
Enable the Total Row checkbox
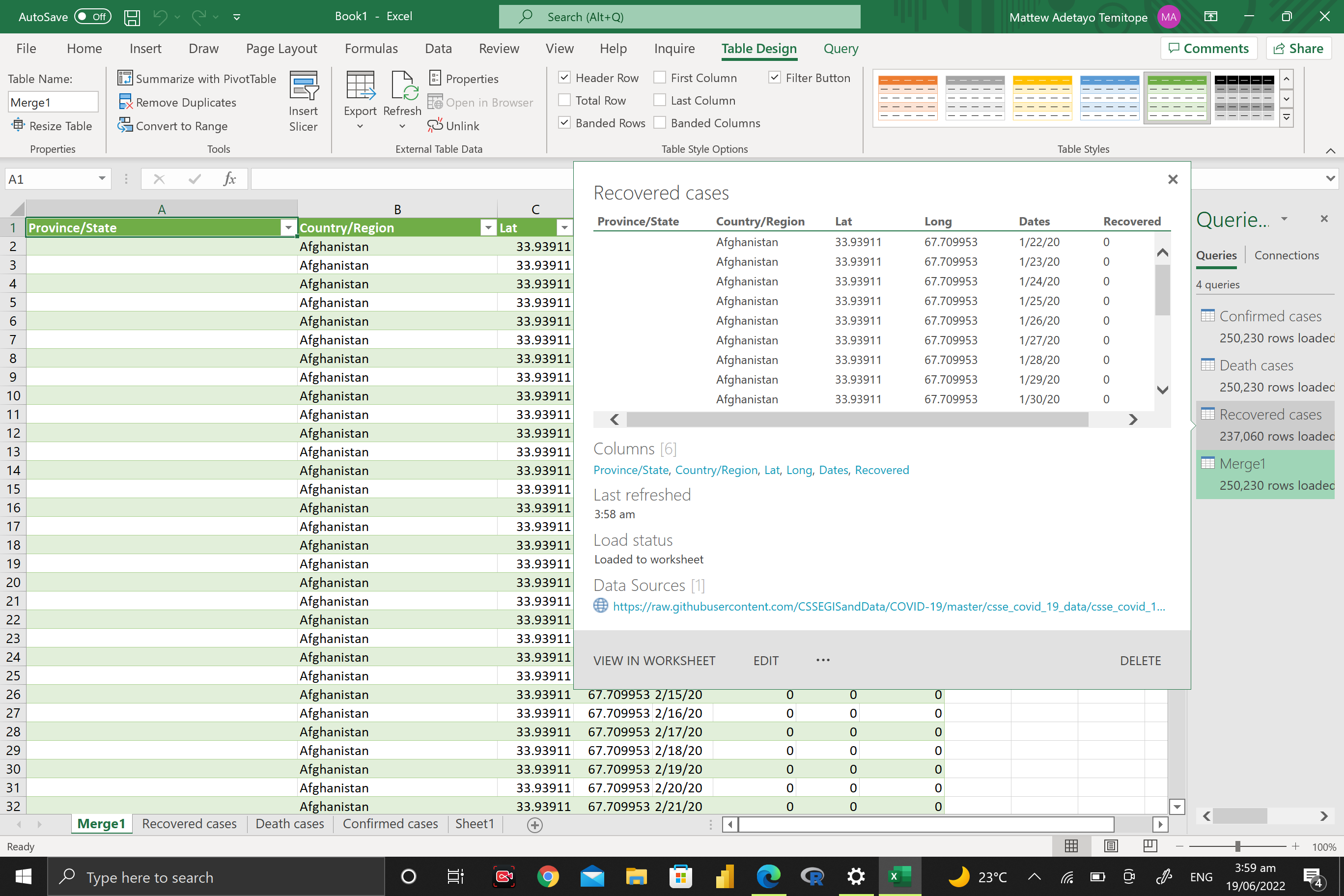point(564,101)
